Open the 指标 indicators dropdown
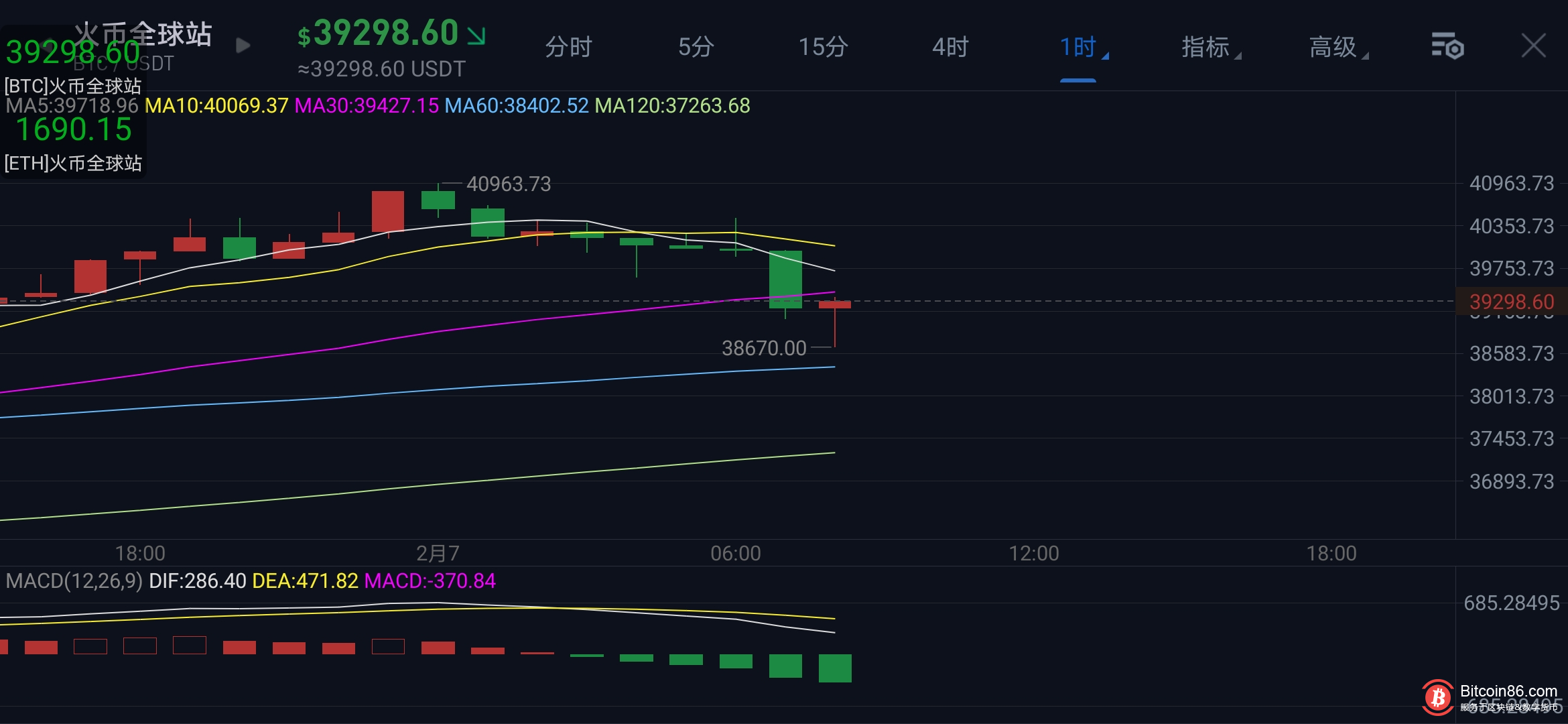The width and height of the screenshot is (1568, 724). 1207,47
